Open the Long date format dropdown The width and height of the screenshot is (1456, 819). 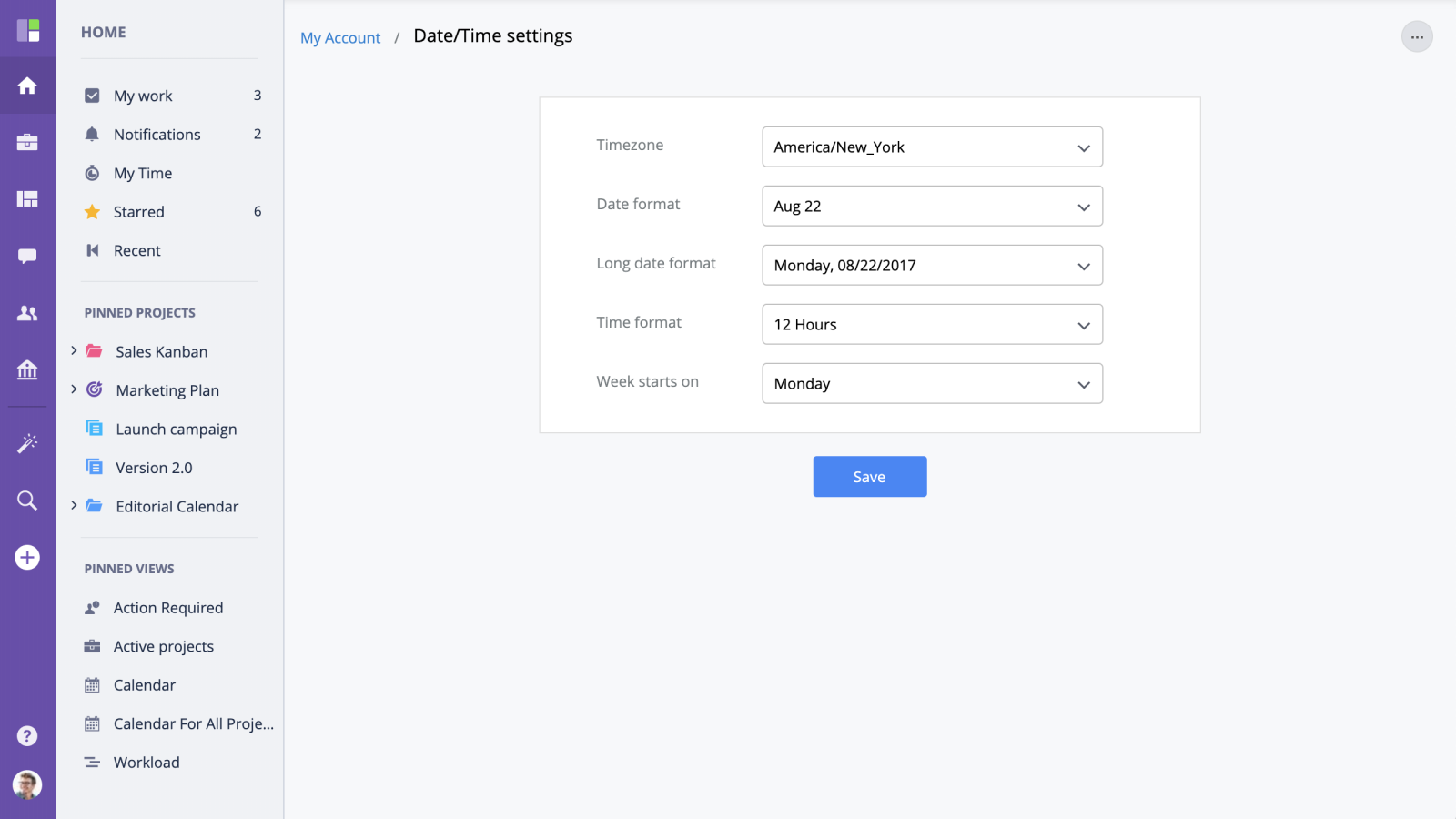pyautogui.click(x=932, y=265)
